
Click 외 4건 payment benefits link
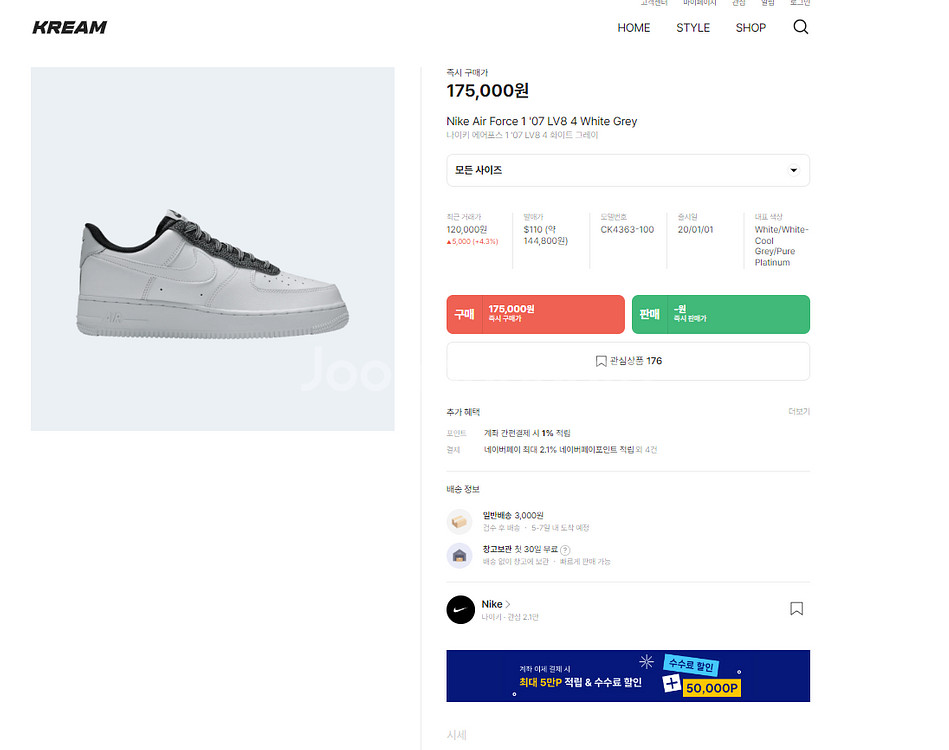click(x=647, y=450)
